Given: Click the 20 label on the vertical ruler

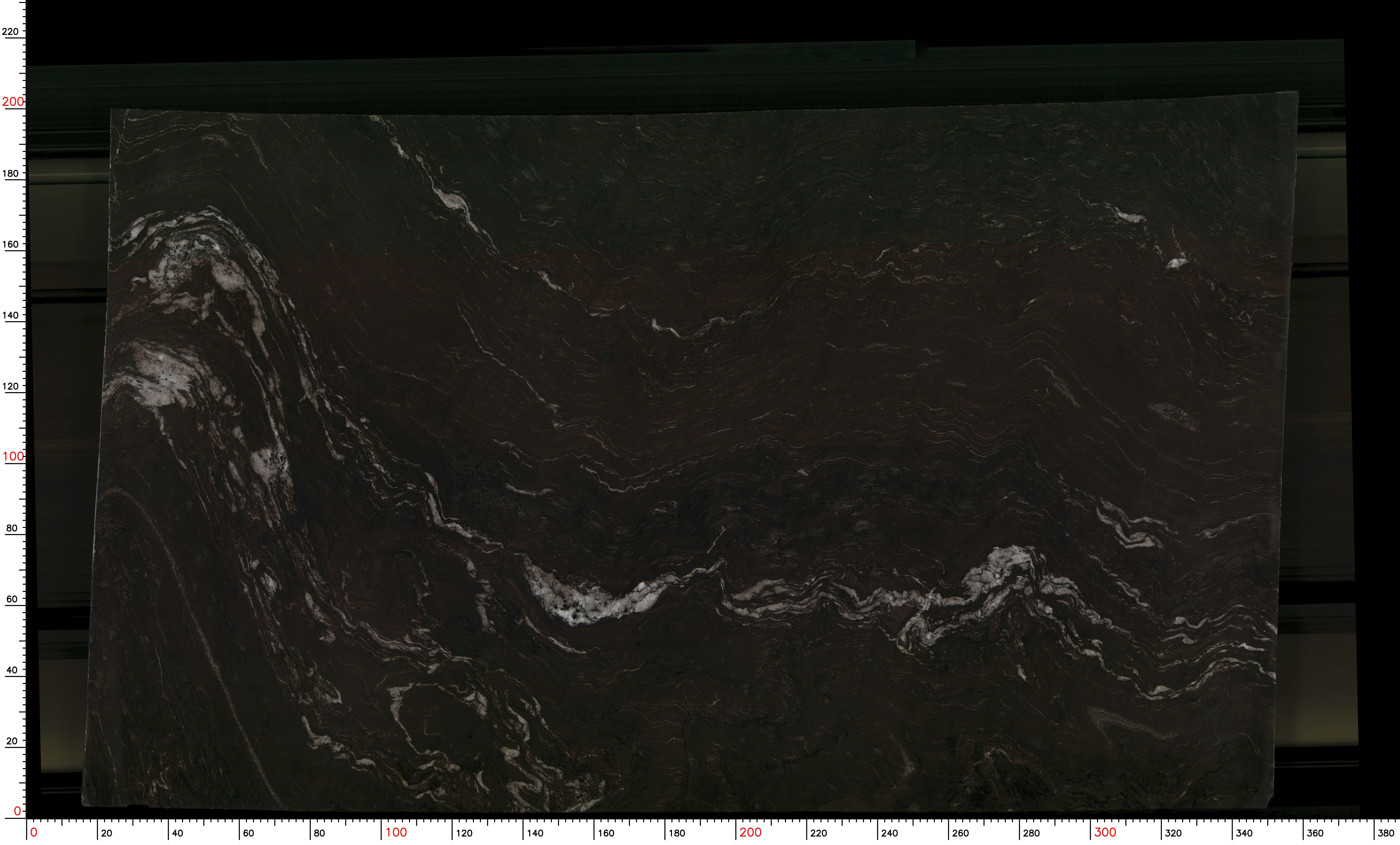Looking at the screenshot, I should (12, 741).
